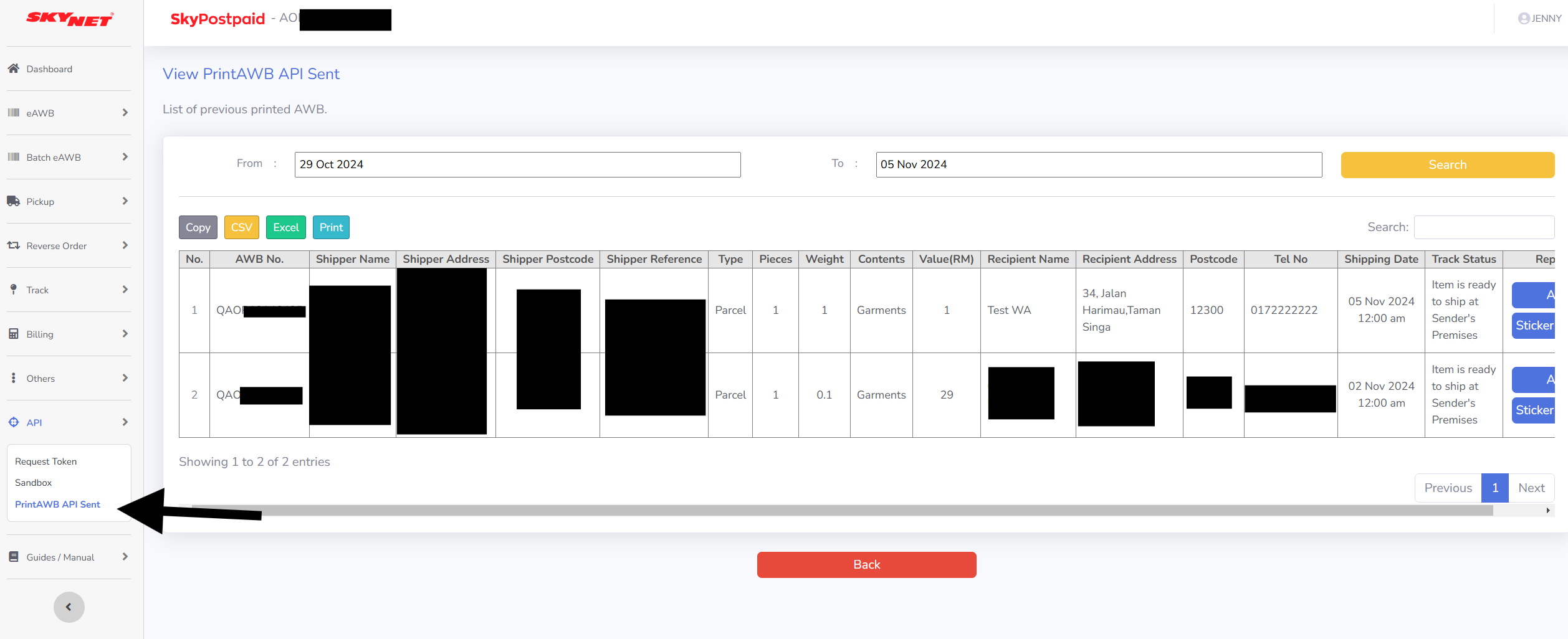The height and width of the screenshot is (639, 1568).
Task: Click the eAWB barcode icon
Action: tap(13, 113)
